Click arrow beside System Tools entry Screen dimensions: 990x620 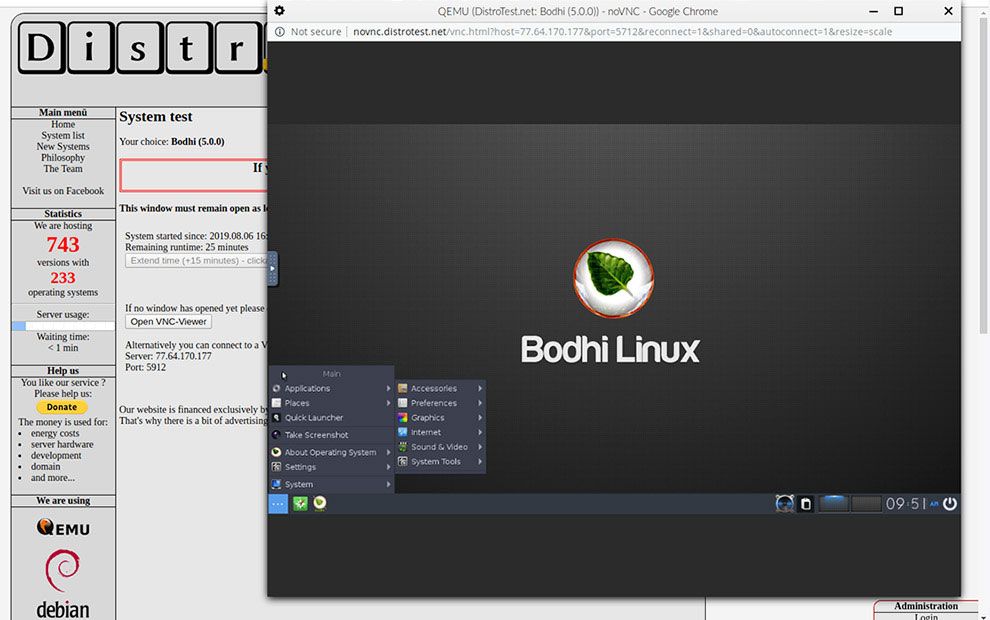coord(480,462)
